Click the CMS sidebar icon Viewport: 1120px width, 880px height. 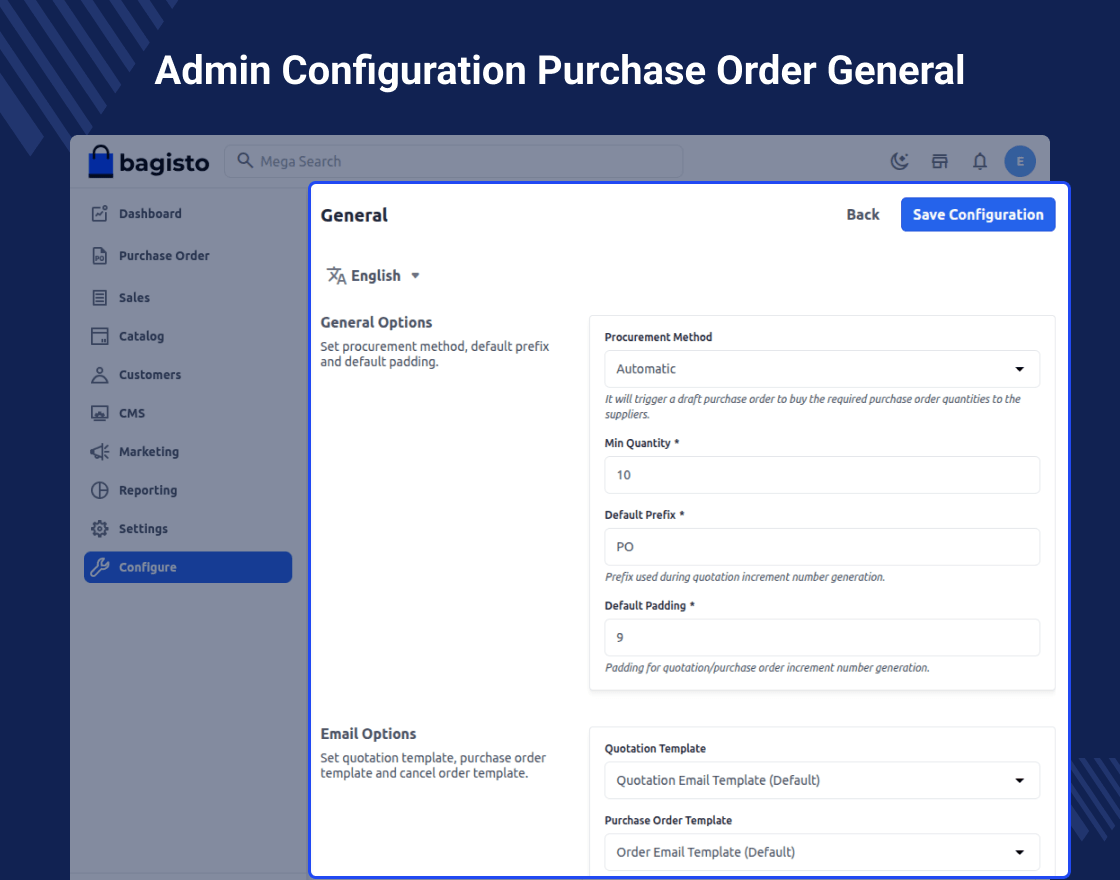click(x=99, y=414)
